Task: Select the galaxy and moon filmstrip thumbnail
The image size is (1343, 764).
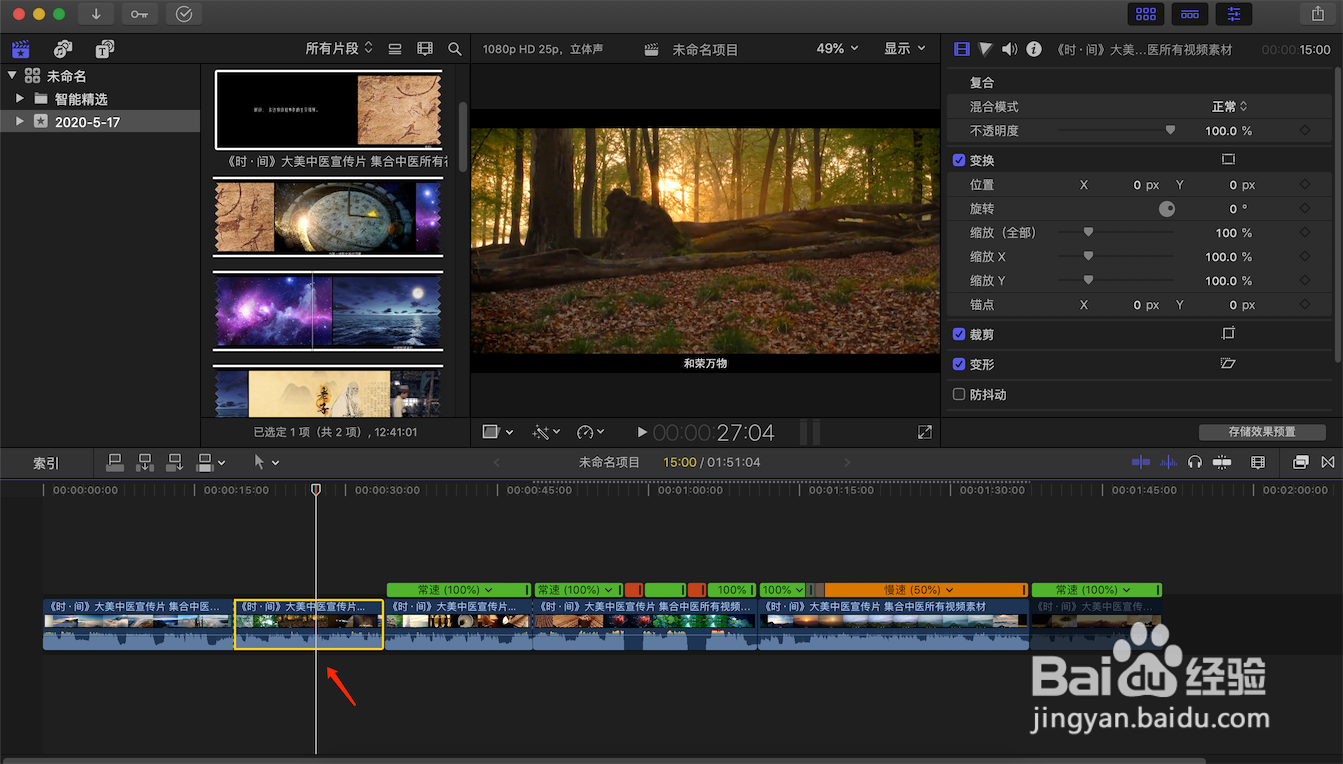Action: tap(328, 311)
